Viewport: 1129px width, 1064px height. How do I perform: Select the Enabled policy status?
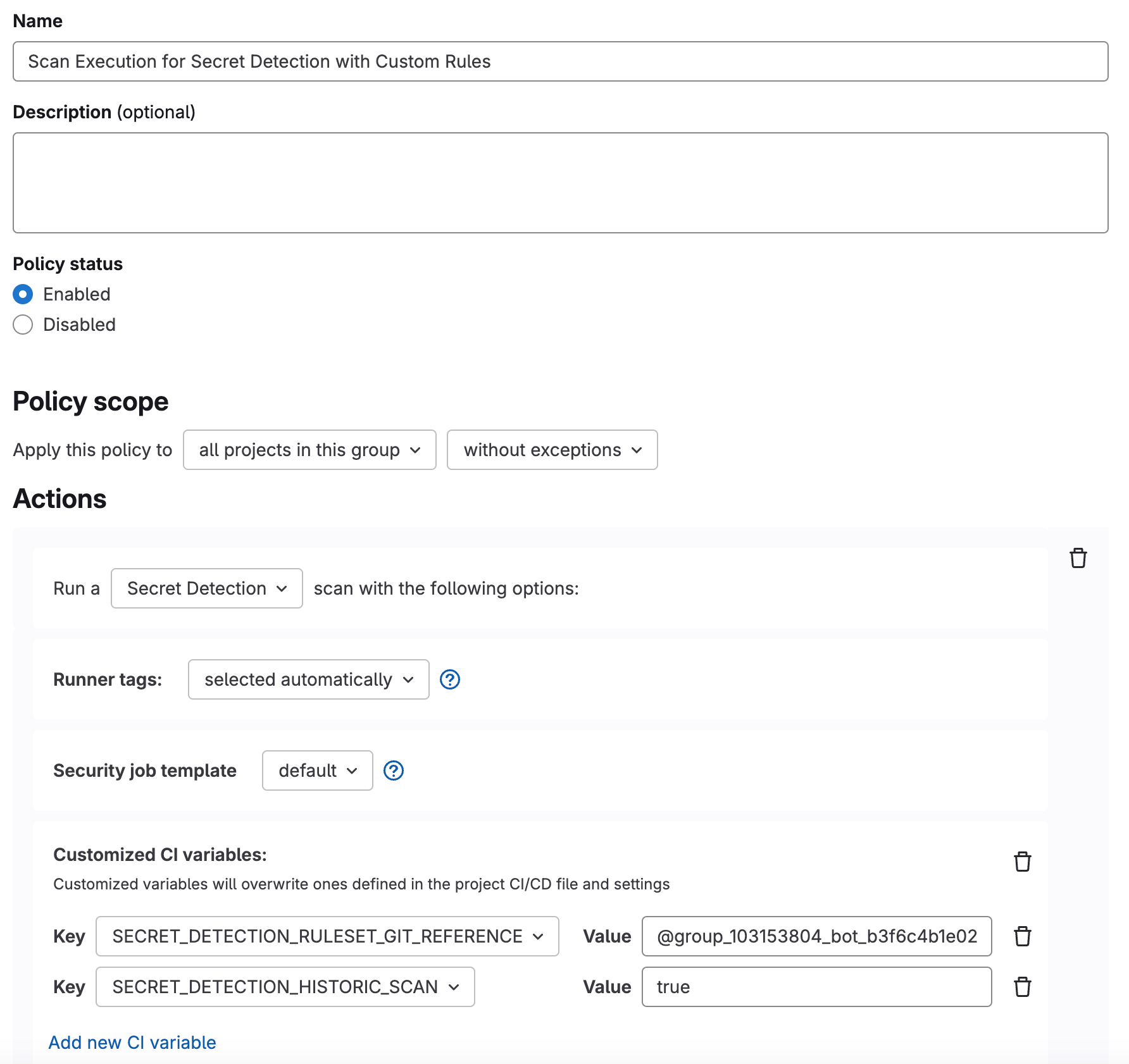[x=23, y=294]
